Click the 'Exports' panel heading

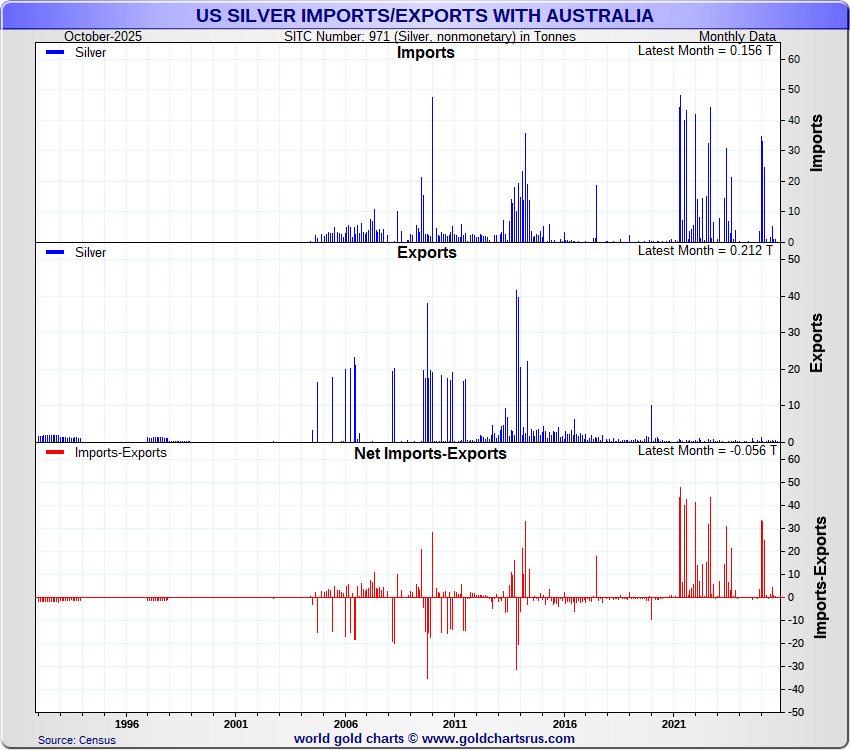pyautogui.click(x=426, y=253)
